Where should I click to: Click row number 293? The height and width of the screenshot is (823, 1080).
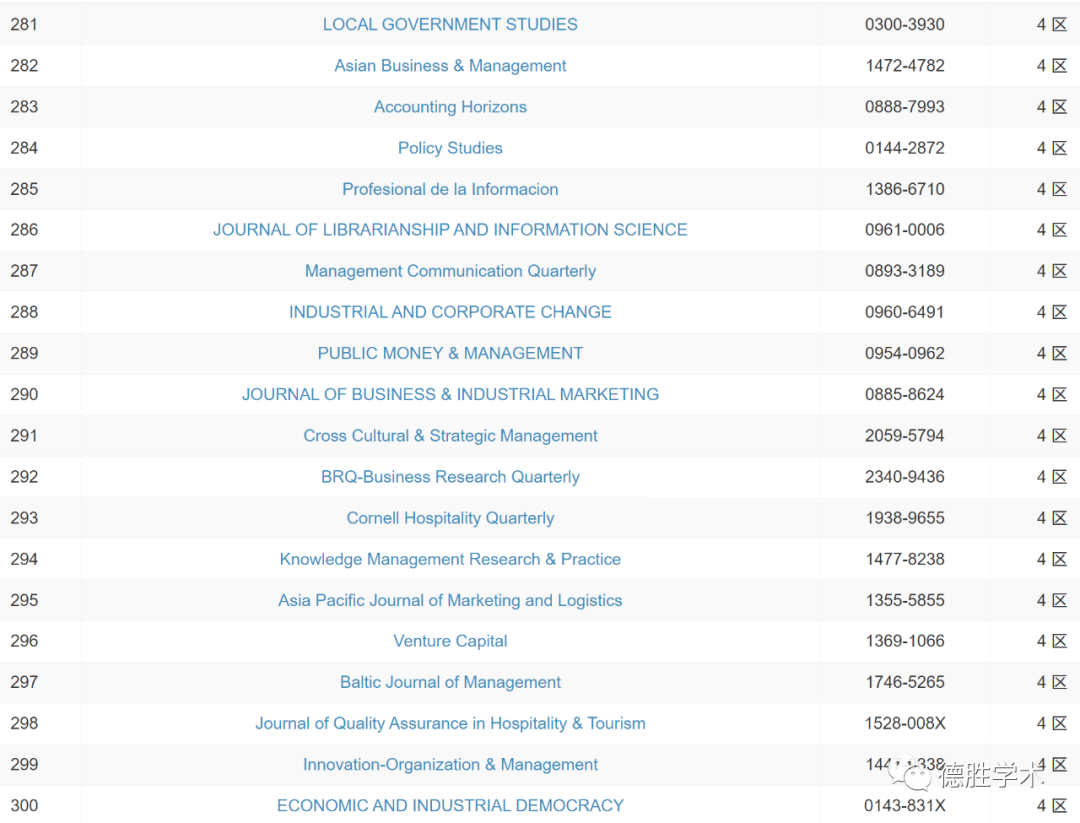(24, 518)
